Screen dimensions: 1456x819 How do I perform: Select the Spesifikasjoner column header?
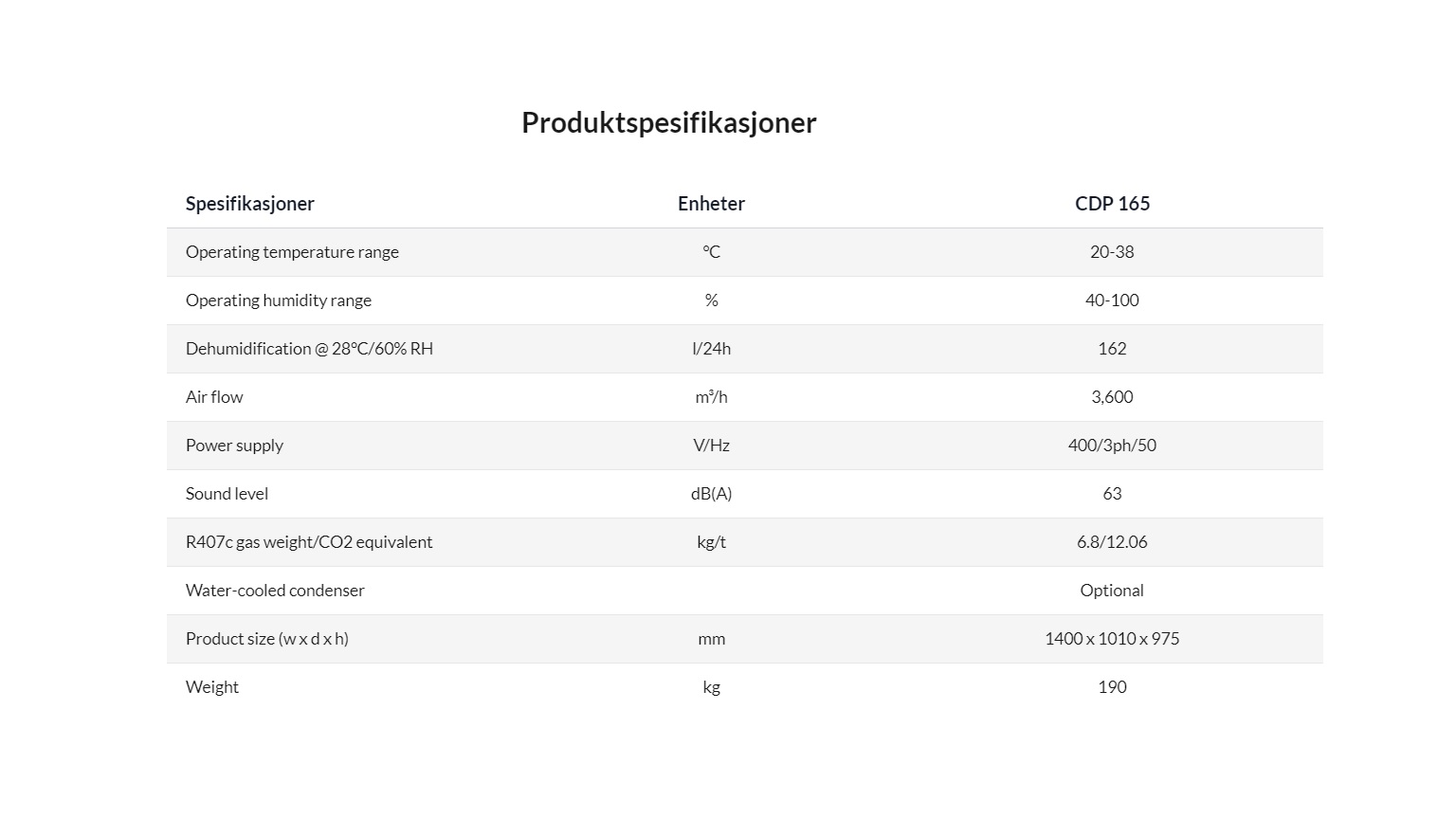click(x=250, y=204)
